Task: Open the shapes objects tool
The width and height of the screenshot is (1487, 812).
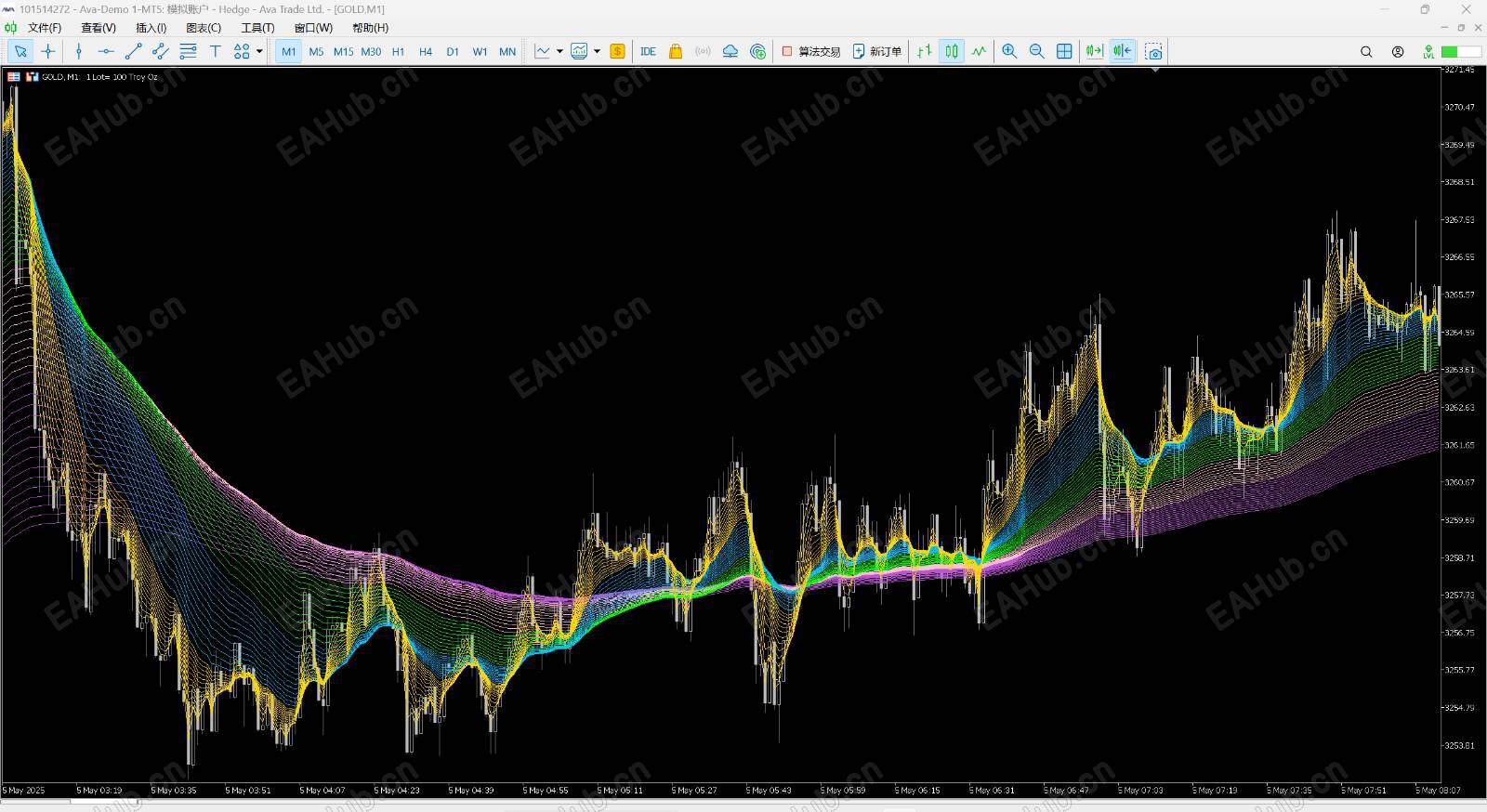Action: pyautogui.click(x=242, y=52)
